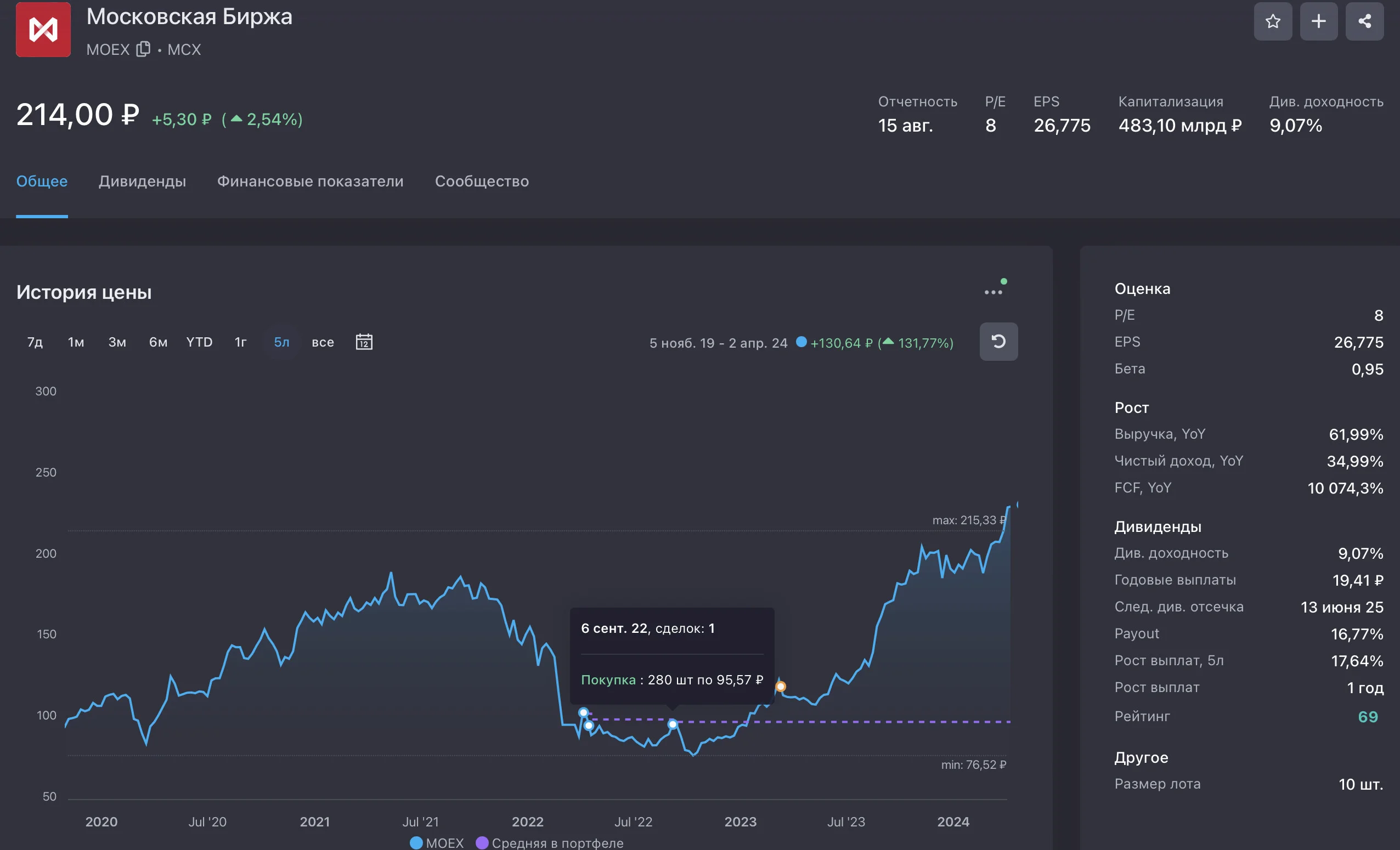Viewport: 1400px width, 850px height.
Task: Reset the chart with the undo arrow button
Action: (998, 342)
